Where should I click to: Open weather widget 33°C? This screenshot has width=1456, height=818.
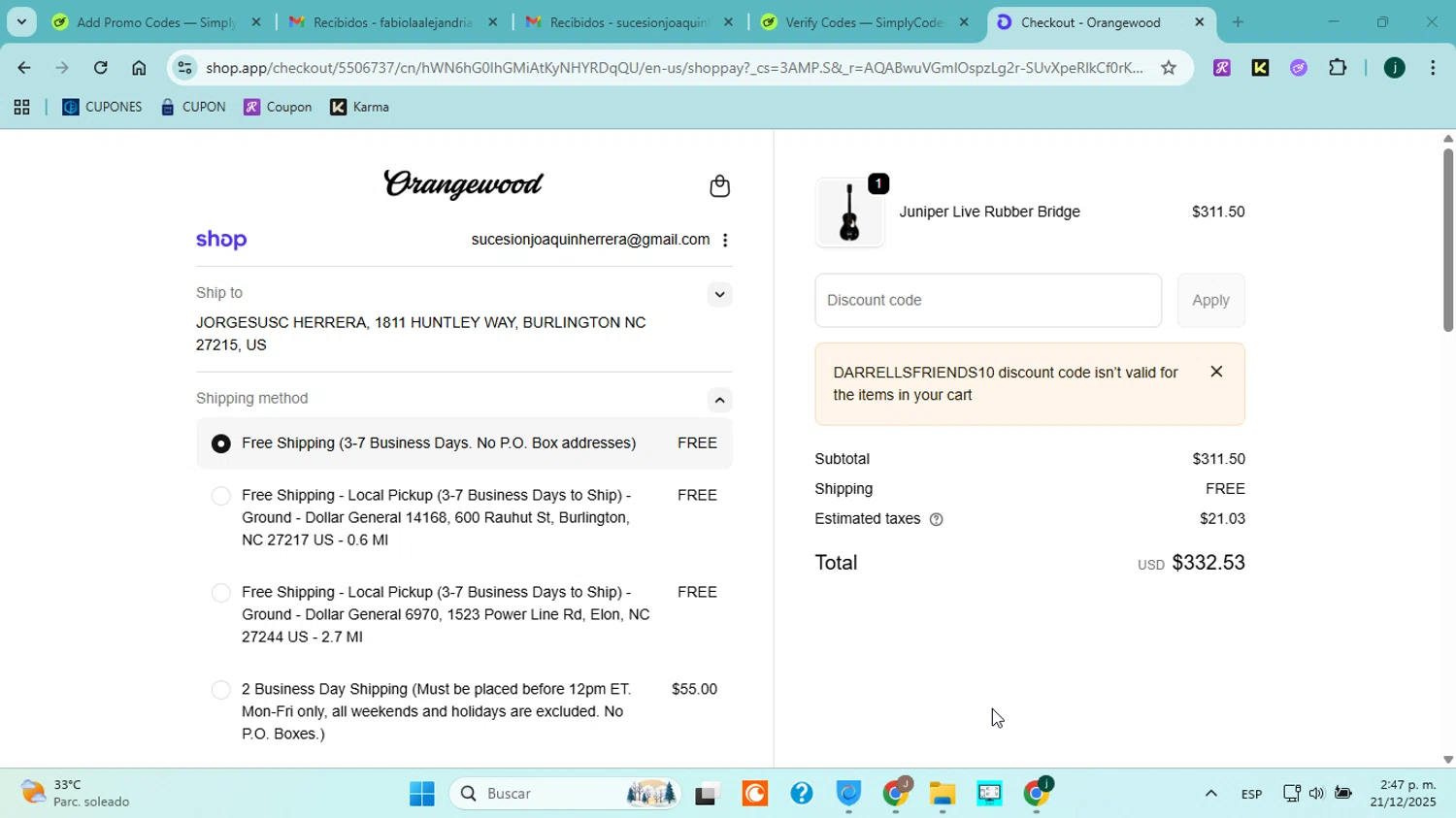tap(78, 794)
